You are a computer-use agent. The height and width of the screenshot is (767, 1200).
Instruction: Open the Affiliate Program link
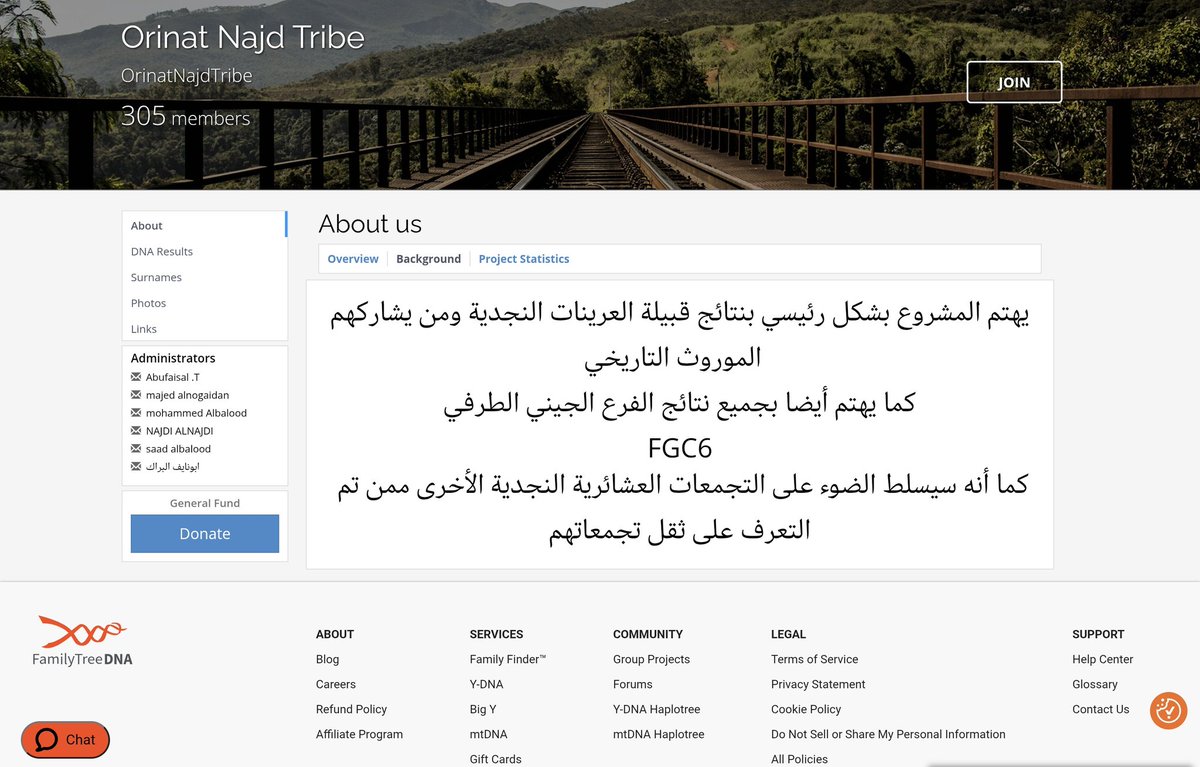coord(359,735)
